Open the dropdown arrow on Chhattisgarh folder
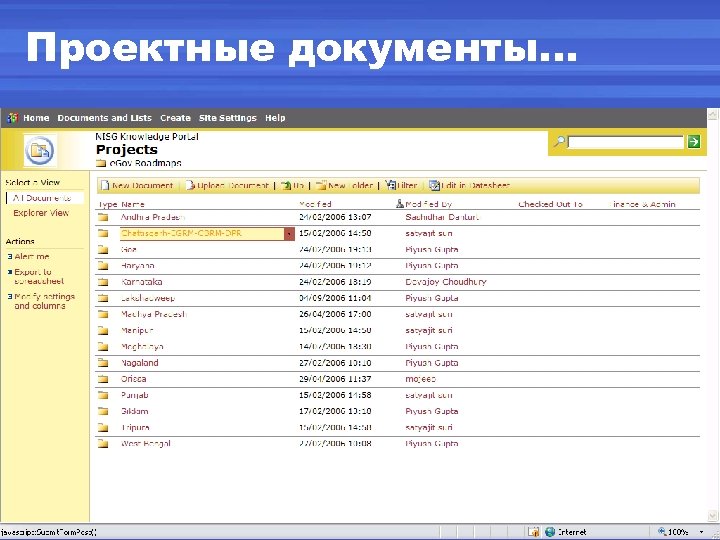Screen dimensions: 720x540 coord(289,234)
